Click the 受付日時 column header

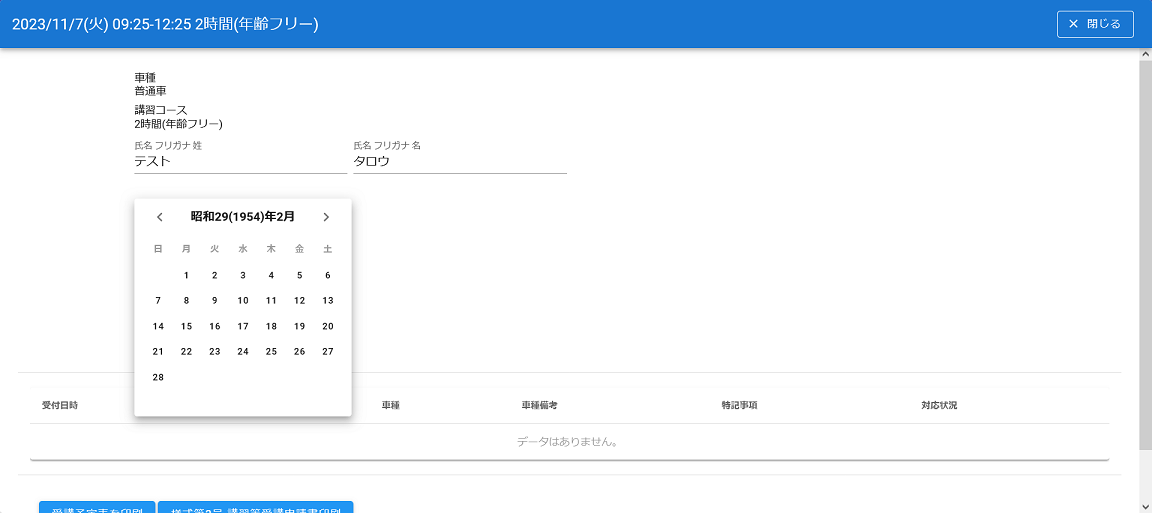pyautogui.click(x=60, y=406)
